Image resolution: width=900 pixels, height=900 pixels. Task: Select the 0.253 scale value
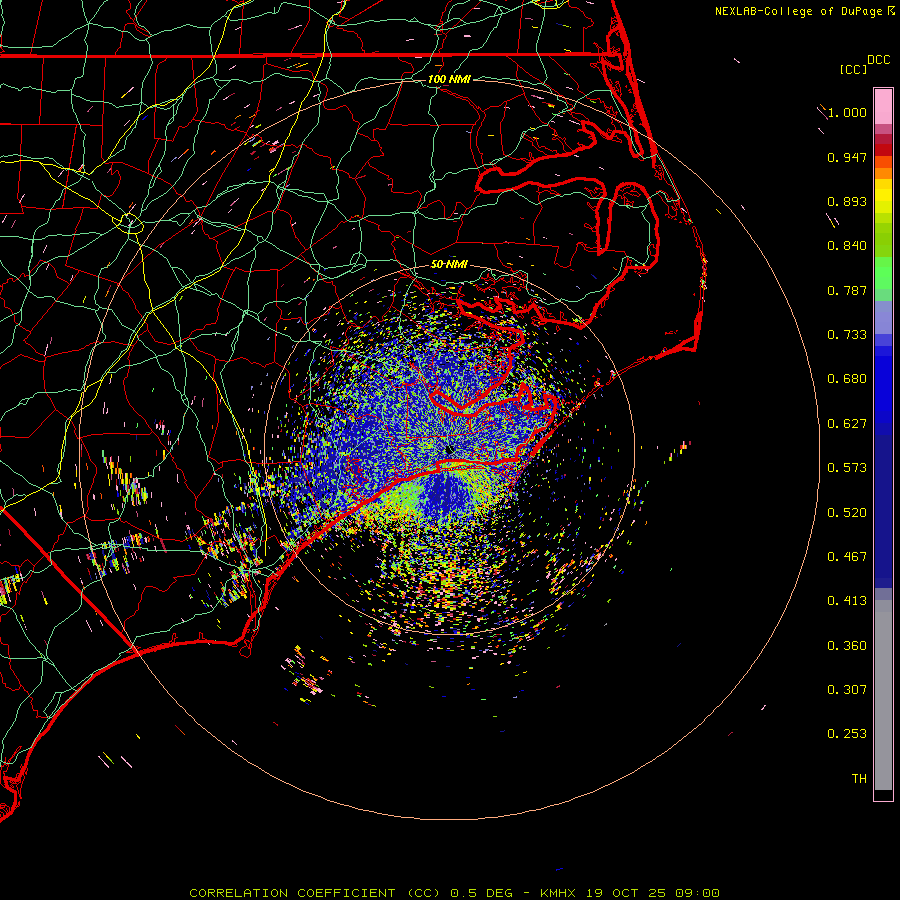coord(847,734)
